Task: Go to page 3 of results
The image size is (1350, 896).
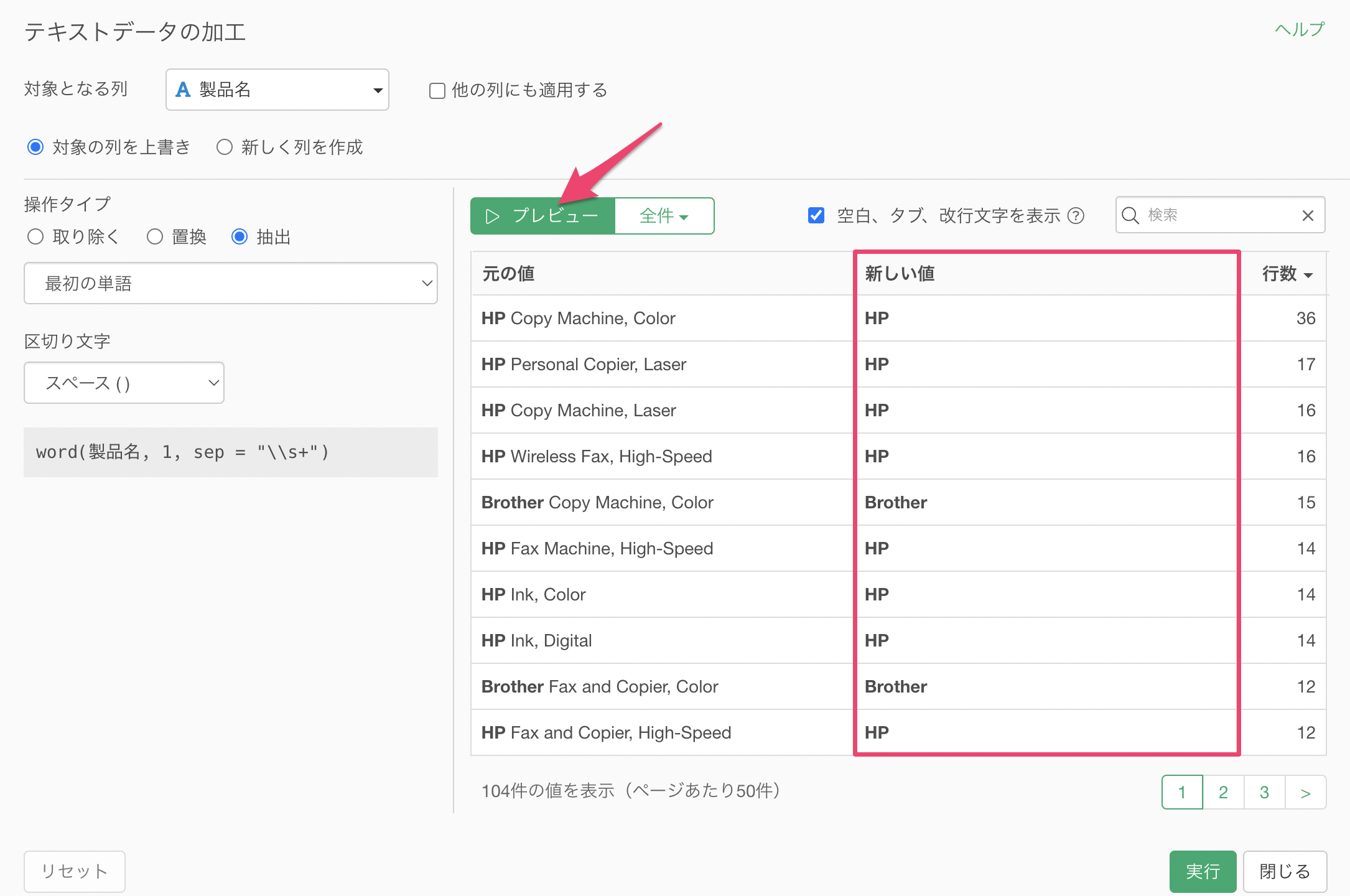Action: (1264, 792)
